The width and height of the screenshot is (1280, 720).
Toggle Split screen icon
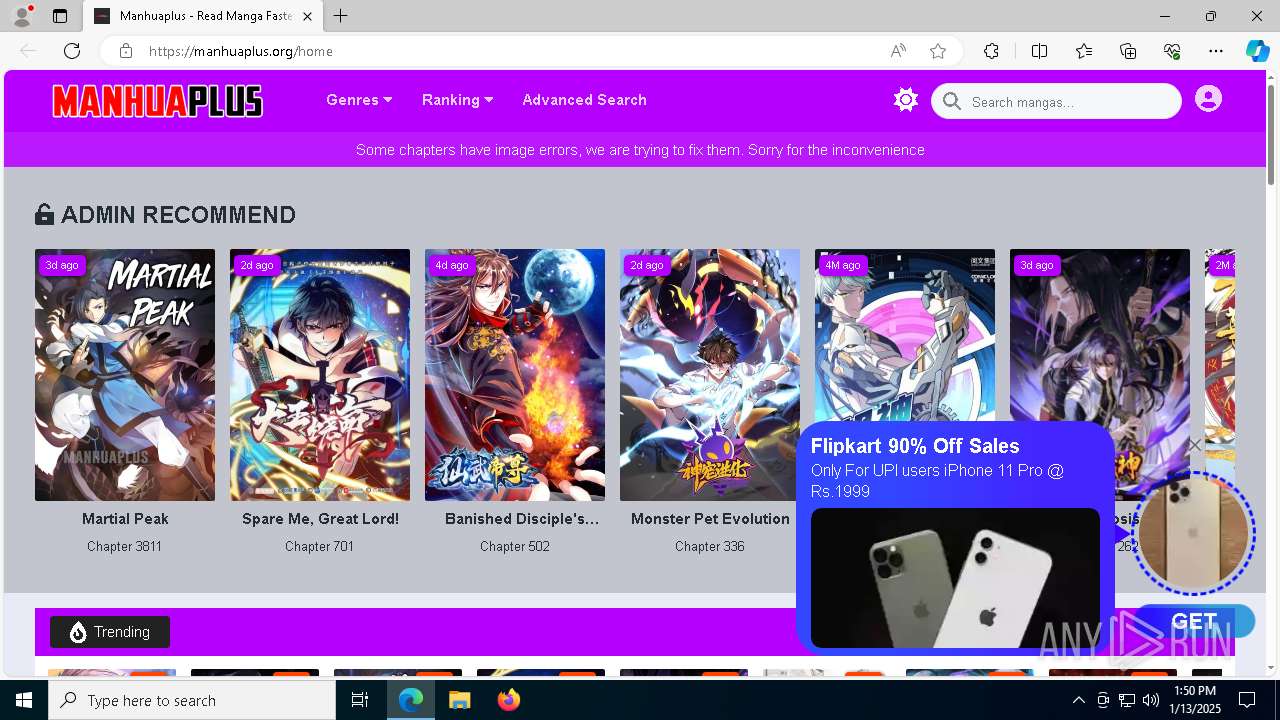coord(1039,51)
